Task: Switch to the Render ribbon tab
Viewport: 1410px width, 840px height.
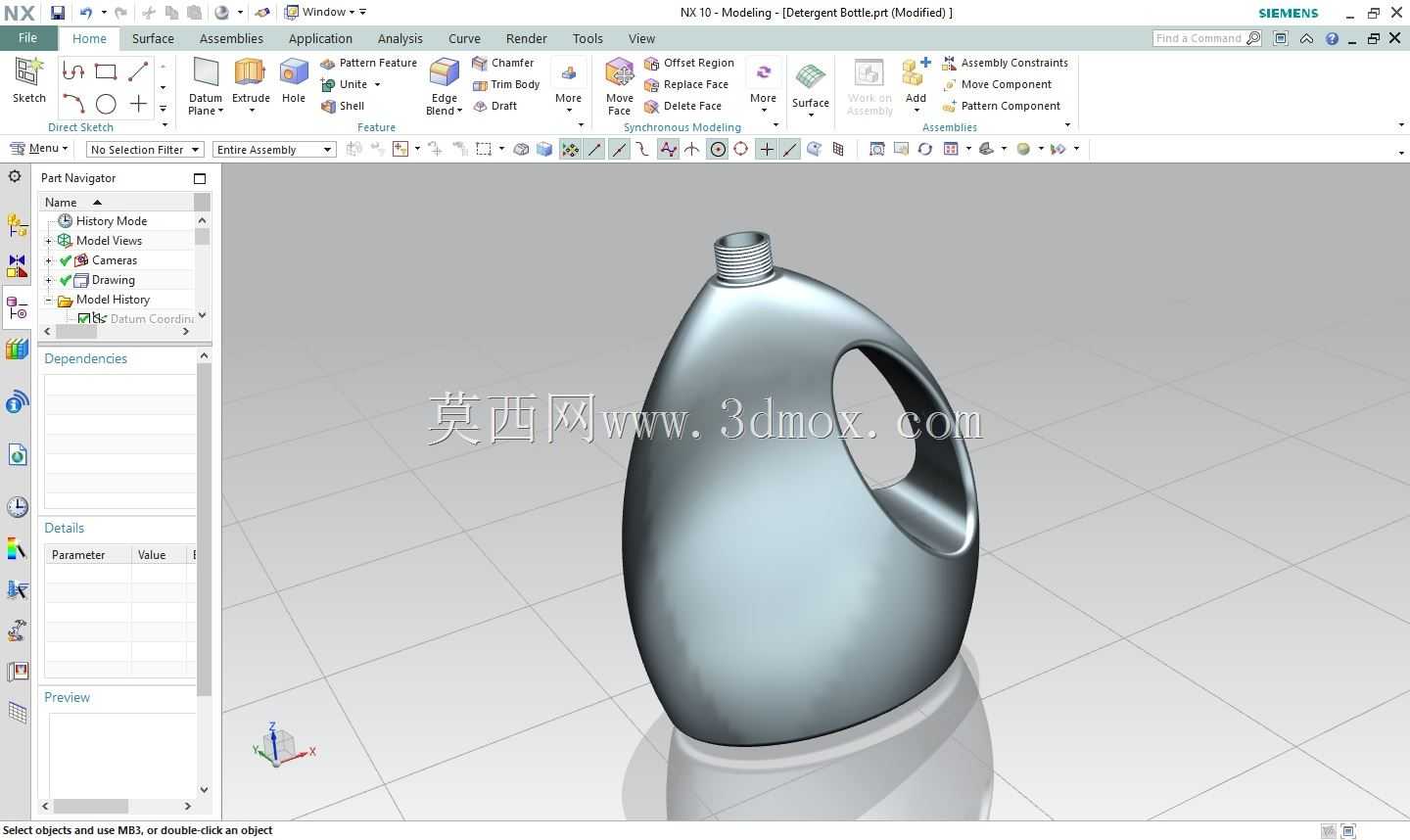Action: (x=526, y=39)
